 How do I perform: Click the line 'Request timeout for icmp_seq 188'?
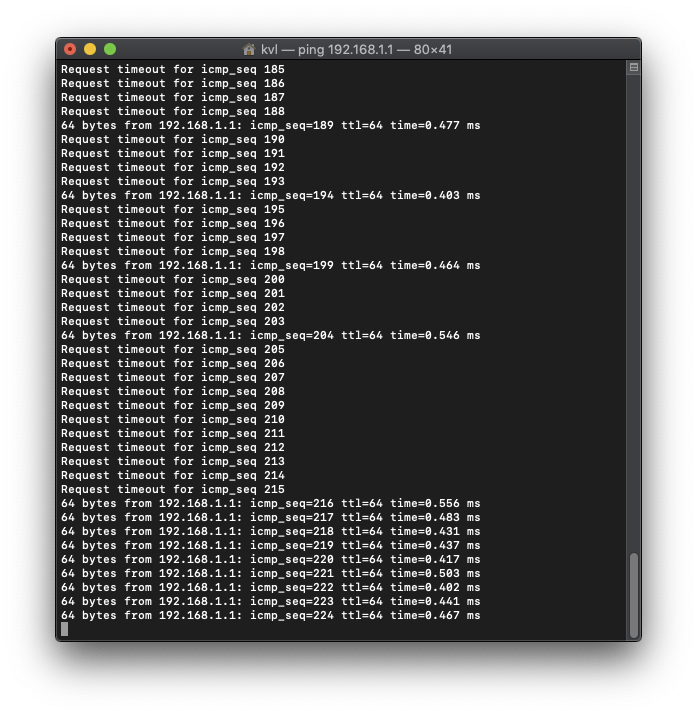(173, 111)
